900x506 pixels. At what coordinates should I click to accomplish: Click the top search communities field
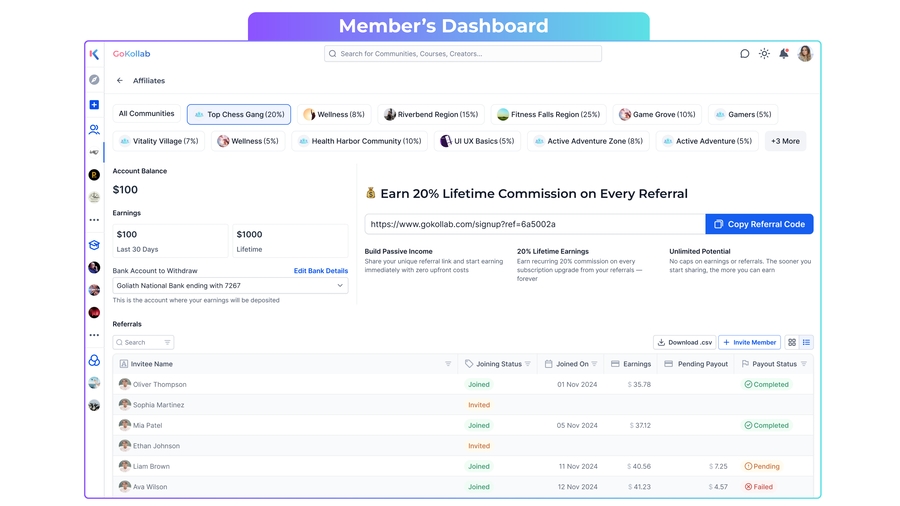pos(463,54)
